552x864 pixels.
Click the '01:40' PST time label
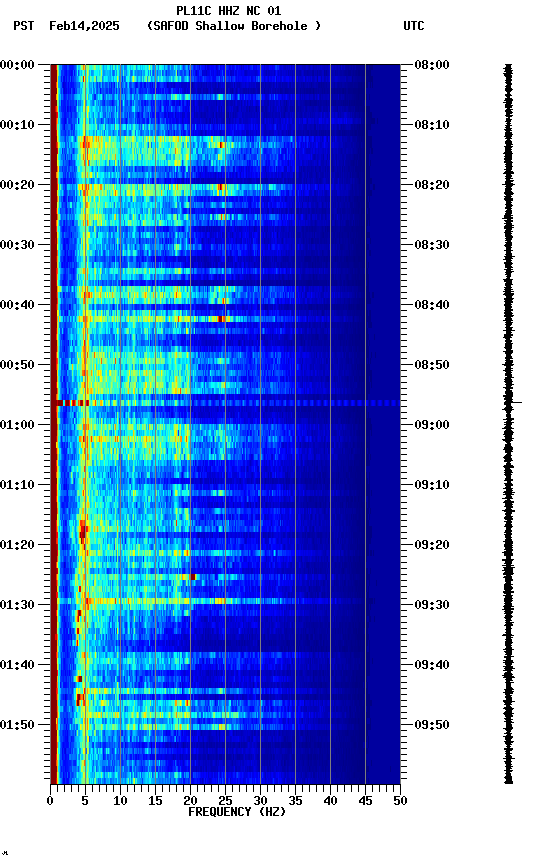coord(17,665)
